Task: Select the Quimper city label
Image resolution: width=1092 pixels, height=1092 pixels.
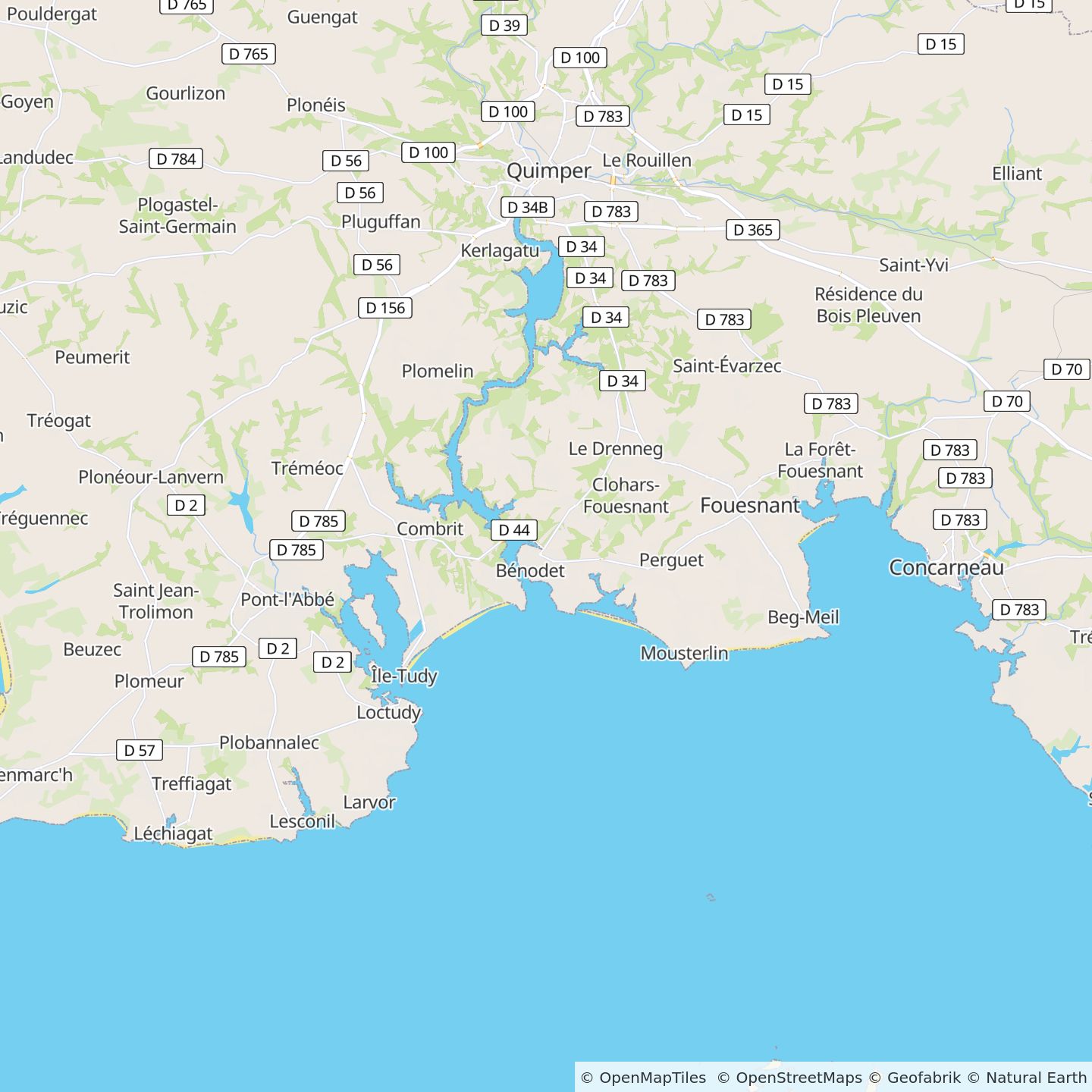Action: point(548,171)
